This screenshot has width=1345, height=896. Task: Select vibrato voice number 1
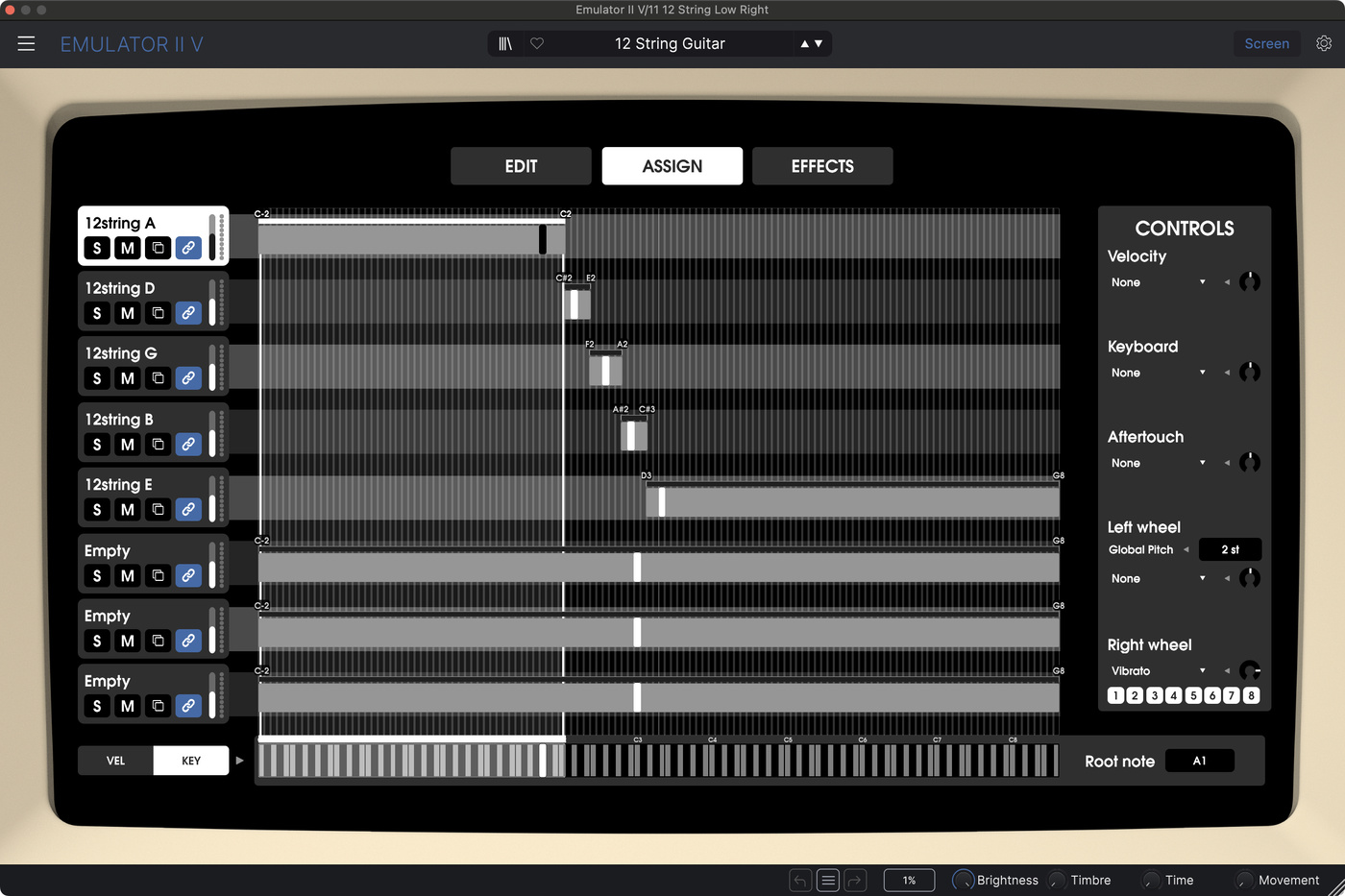click(x=1115, y=695)
